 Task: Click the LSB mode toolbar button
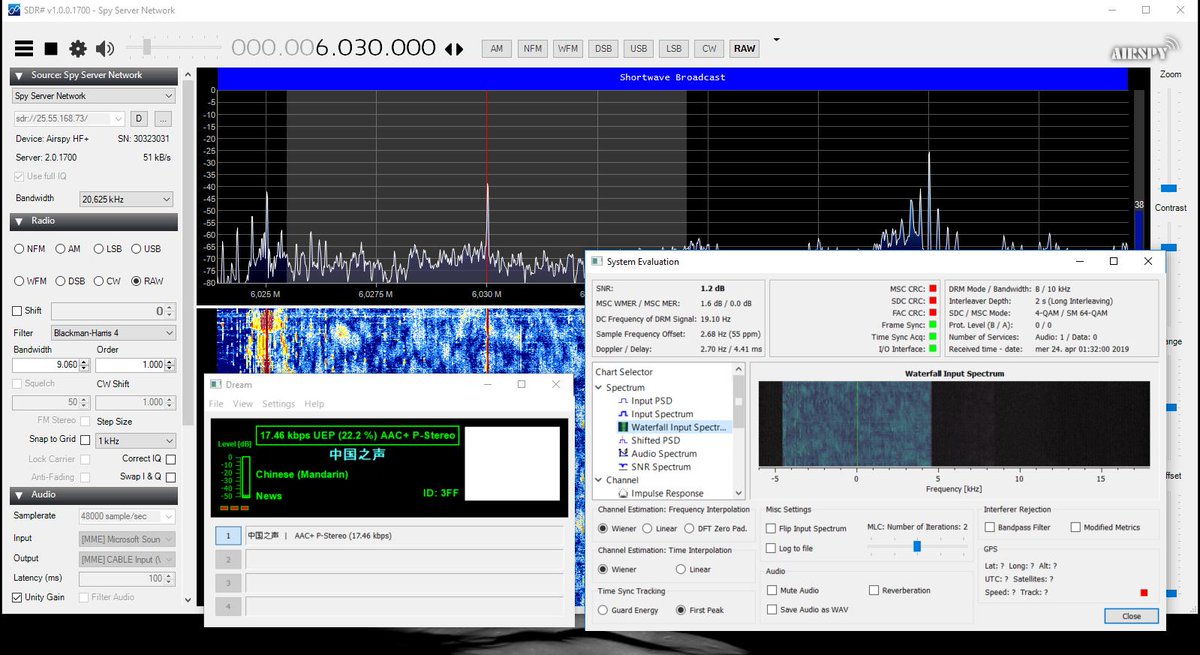[x=674, y=48]
